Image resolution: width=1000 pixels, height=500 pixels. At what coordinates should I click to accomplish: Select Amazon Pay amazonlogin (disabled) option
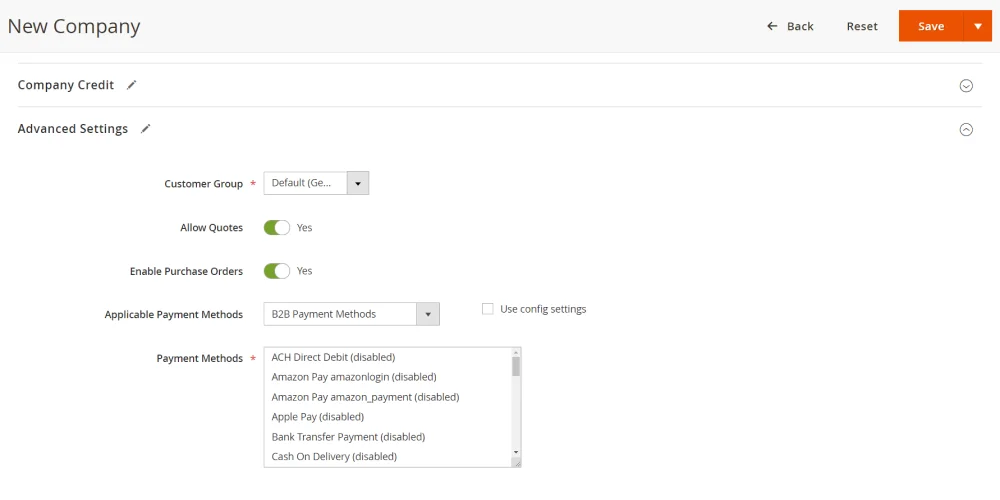388,377
